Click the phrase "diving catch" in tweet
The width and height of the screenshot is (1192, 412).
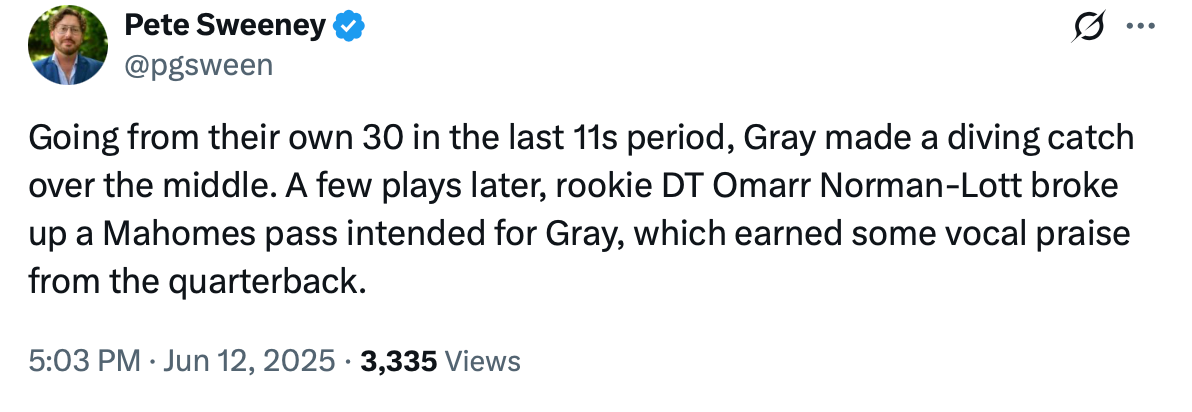[1046, 139]
